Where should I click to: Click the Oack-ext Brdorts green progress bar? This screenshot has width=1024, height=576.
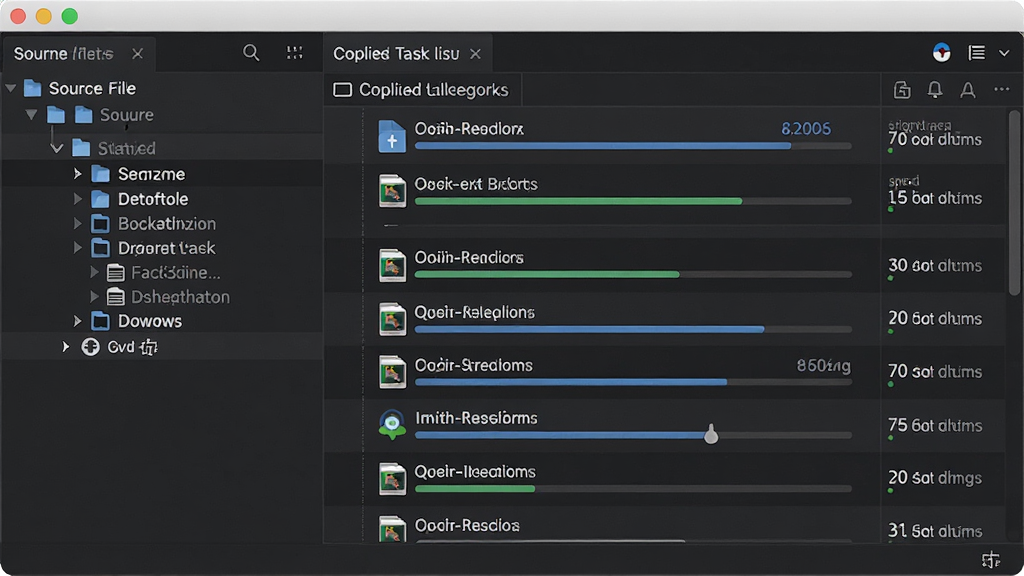578,201
